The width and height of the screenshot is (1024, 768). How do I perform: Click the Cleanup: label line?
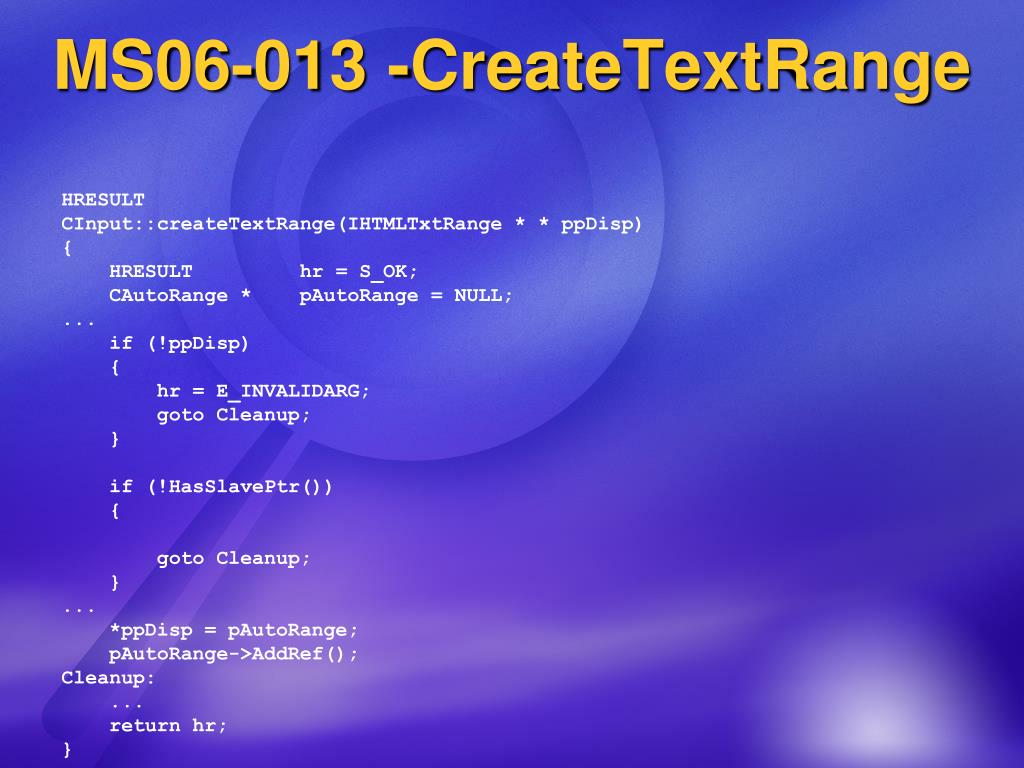[108, 679]
